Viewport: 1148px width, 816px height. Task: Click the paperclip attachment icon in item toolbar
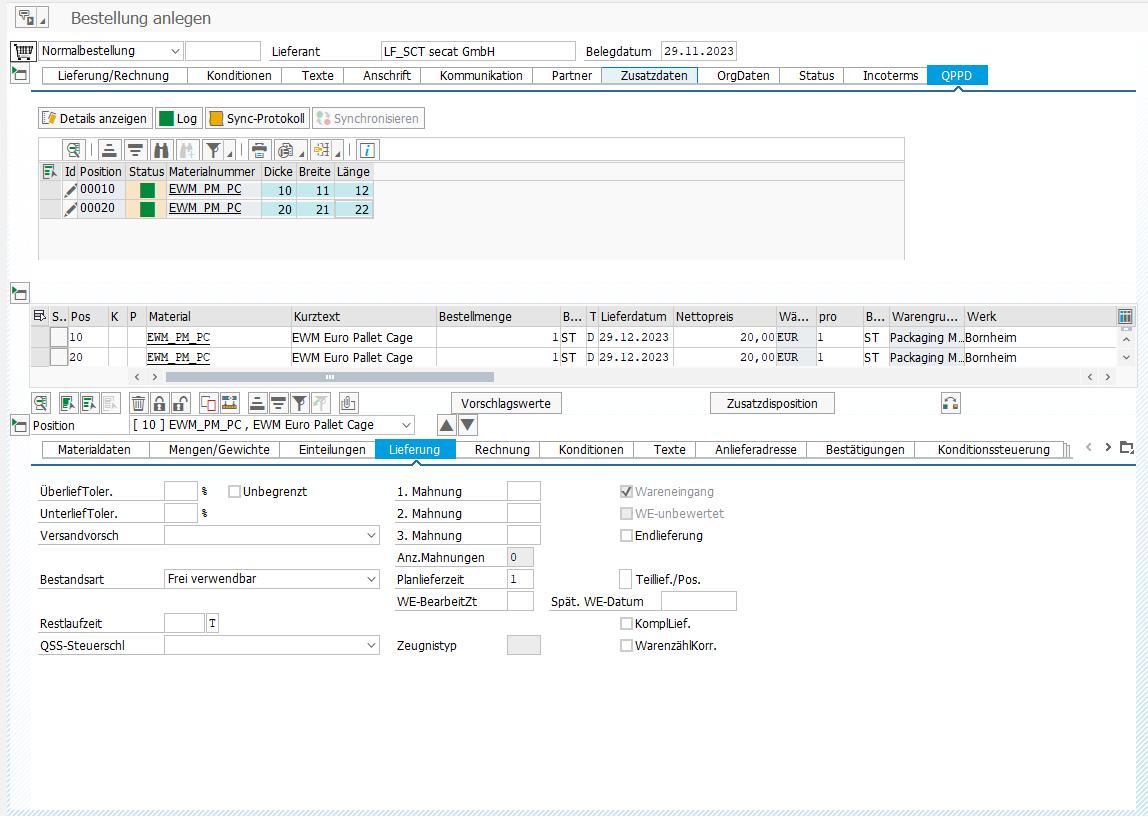(x=348, y=403)
